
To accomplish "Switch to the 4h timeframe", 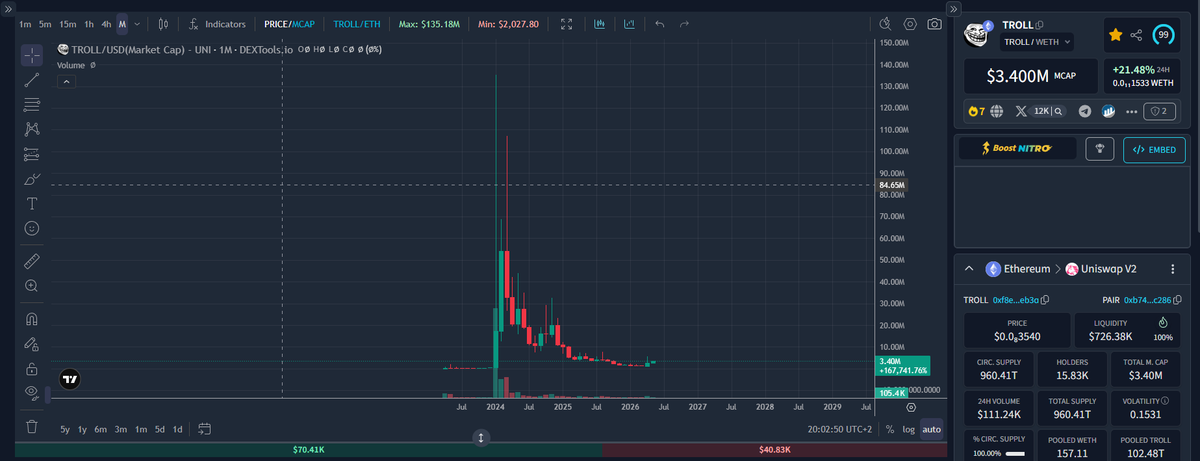I will (106, 23).
